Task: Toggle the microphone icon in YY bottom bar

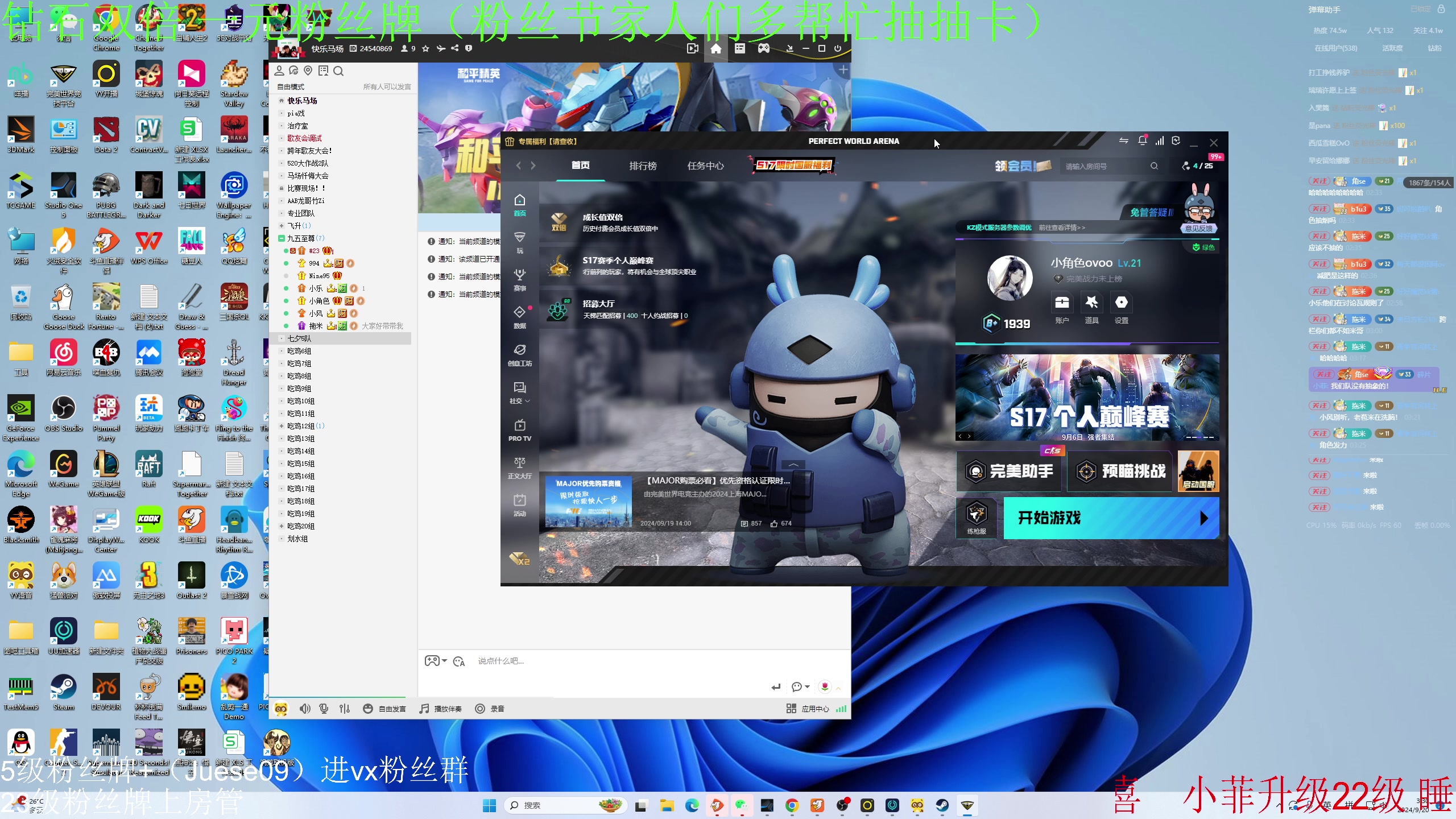Action: 324,709
